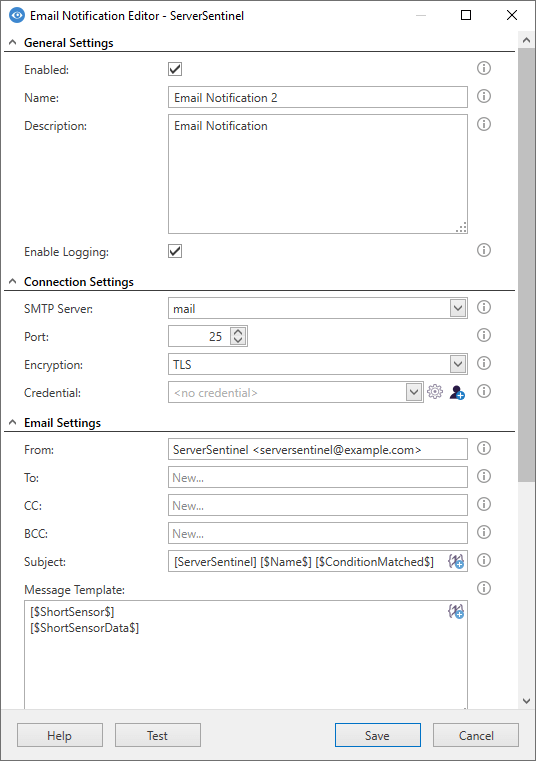
Task: Click the BCC recipients field
Action: pyautogui.click(x=318, y=533)
